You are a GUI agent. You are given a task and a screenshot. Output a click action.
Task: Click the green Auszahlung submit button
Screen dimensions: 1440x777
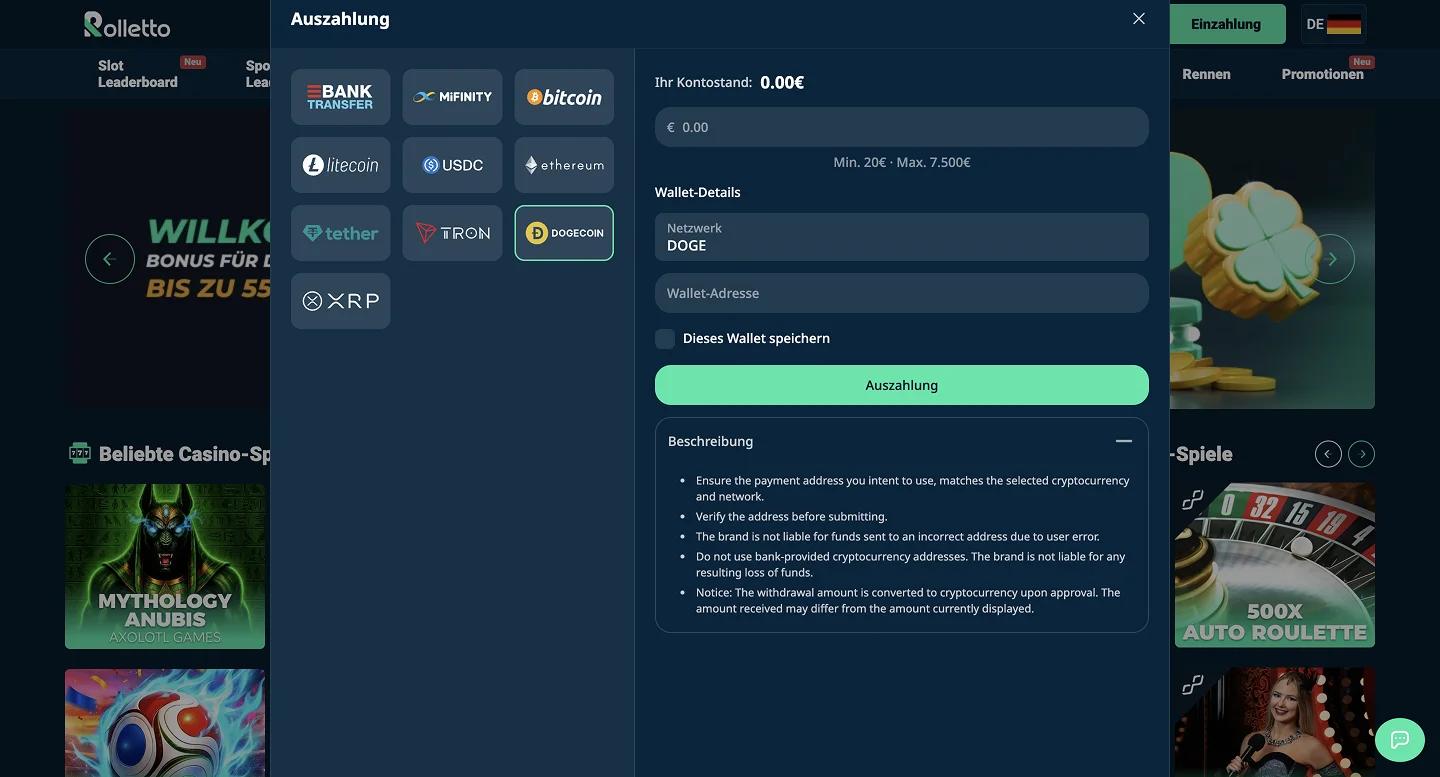901,385
